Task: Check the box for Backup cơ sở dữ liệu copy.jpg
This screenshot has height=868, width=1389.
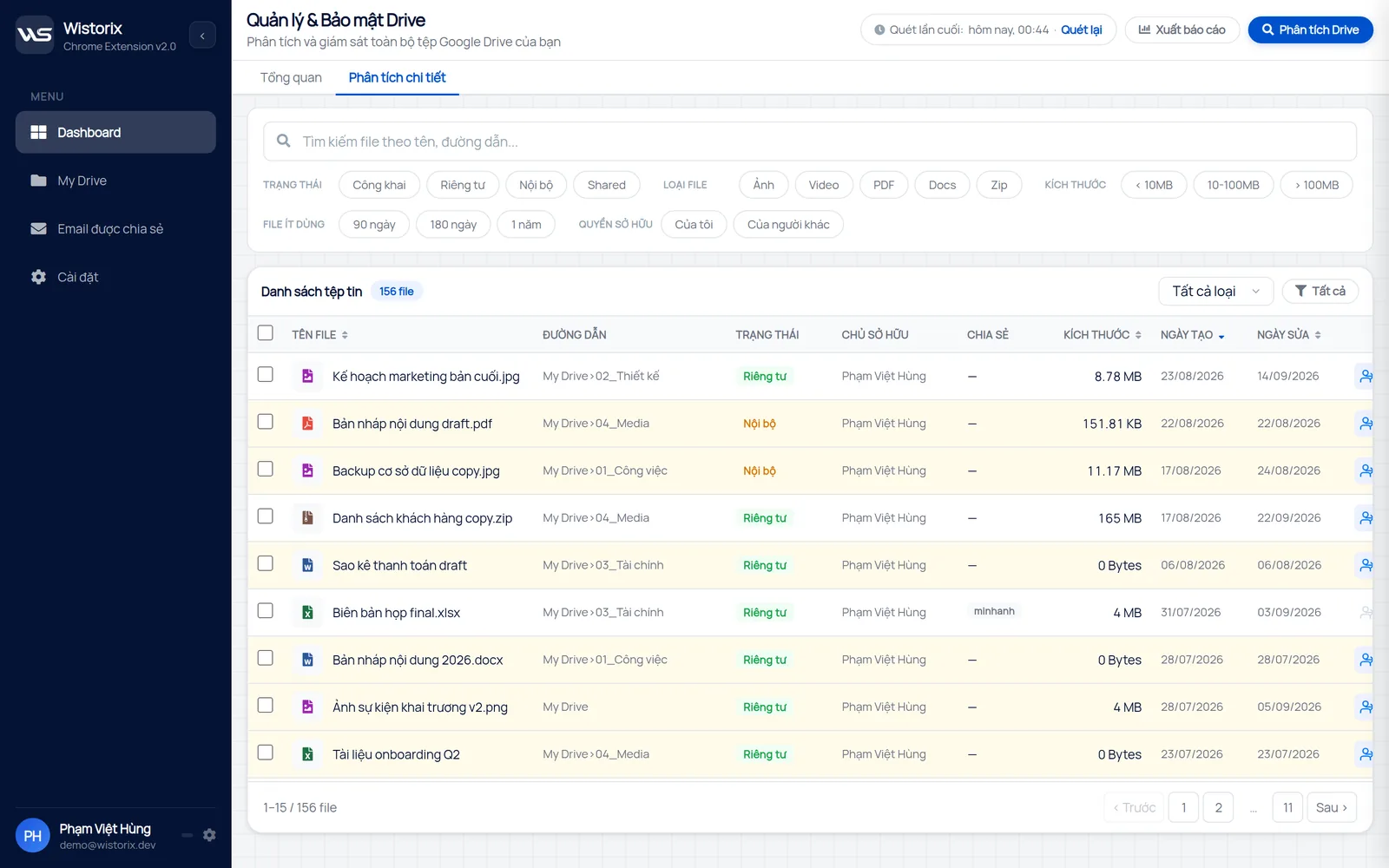Action: (266, 469)
